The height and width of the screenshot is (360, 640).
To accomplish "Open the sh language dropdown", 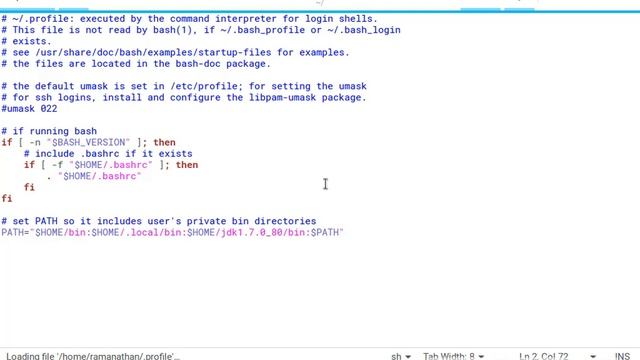I will [401, 356].
